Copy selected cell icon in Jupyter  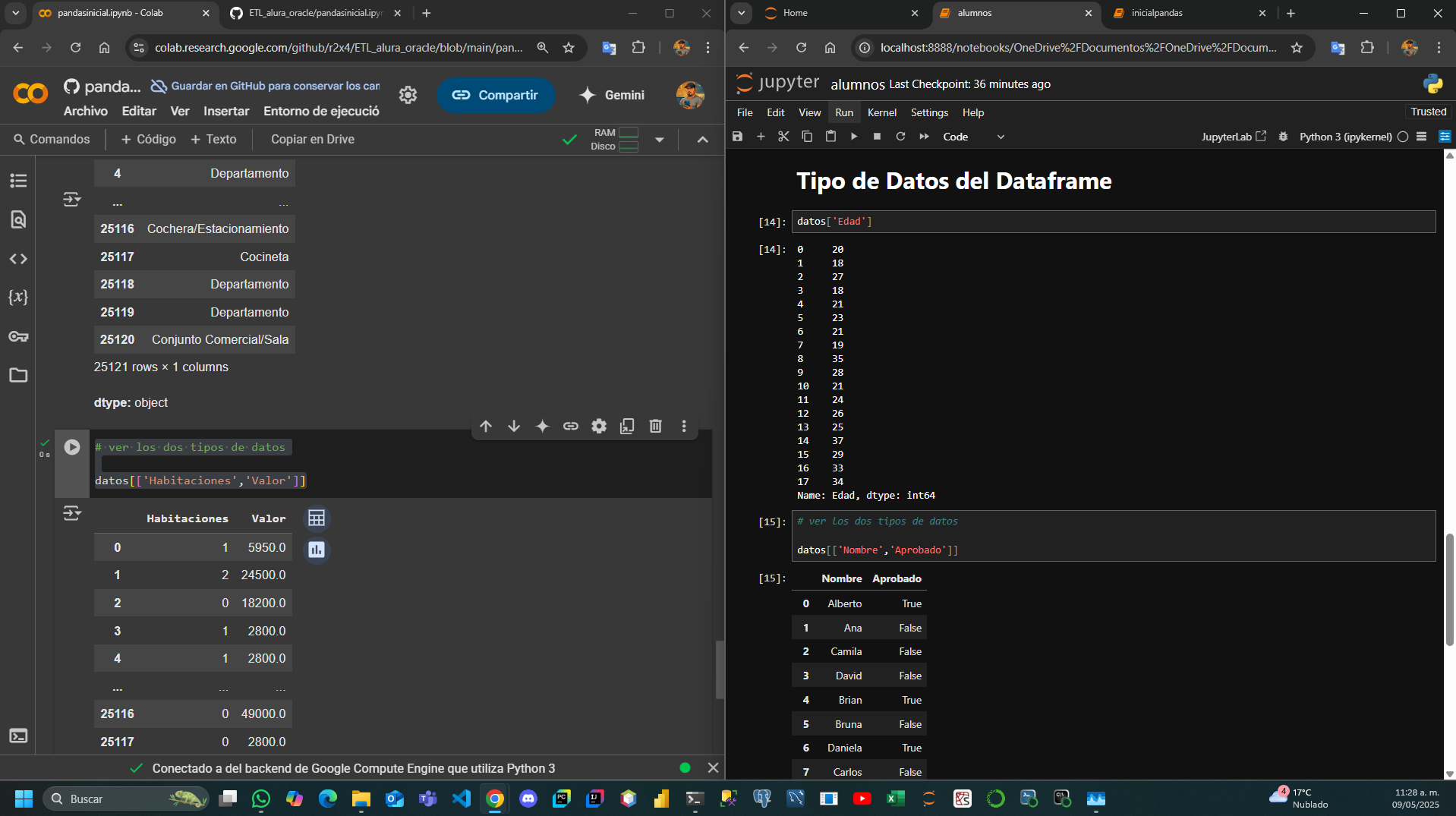807,137
